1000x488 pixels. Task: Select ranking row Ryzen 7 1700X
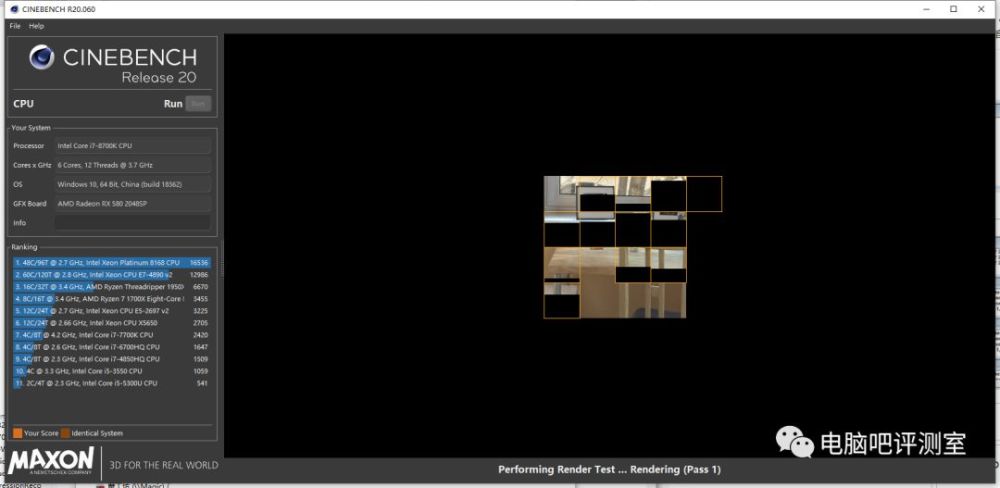(x=112, y=299)
